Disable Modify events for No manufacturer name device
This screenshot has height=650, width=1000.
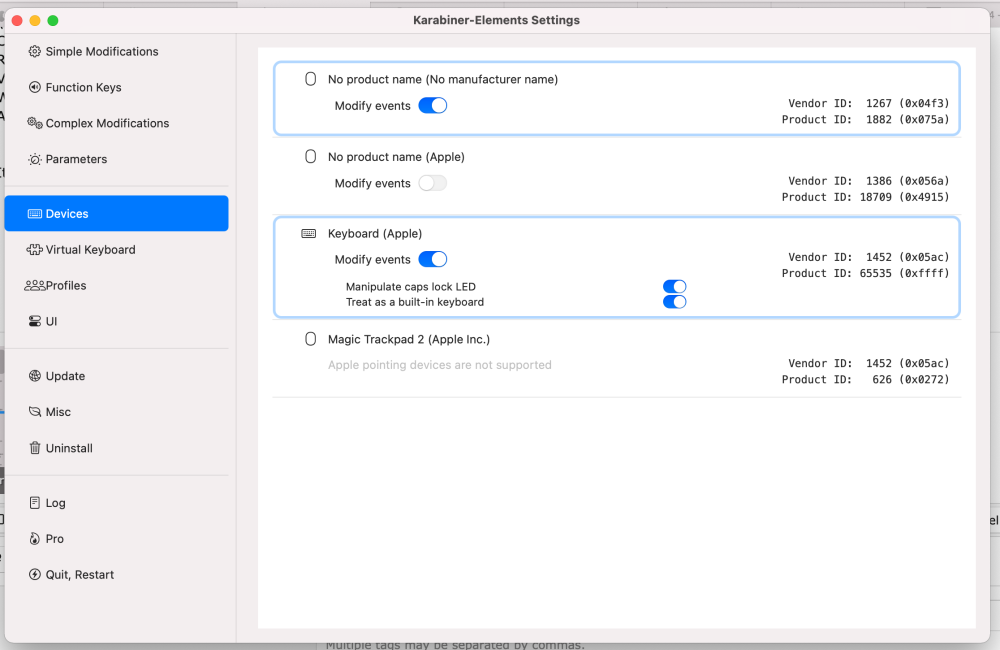pyautogui.click(x=432, y=106)
